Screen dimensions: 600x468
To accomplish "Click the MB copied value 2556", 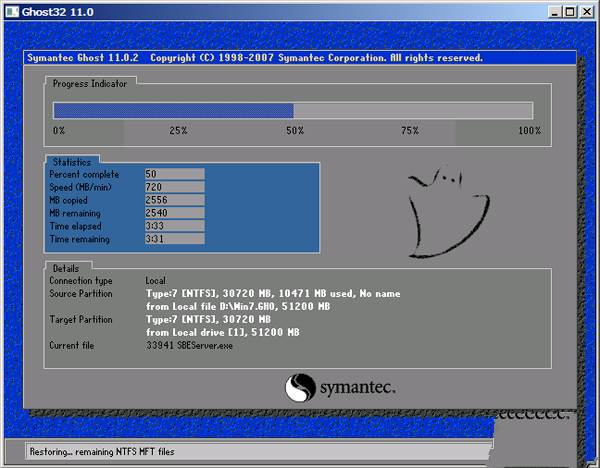I will 174,200.
